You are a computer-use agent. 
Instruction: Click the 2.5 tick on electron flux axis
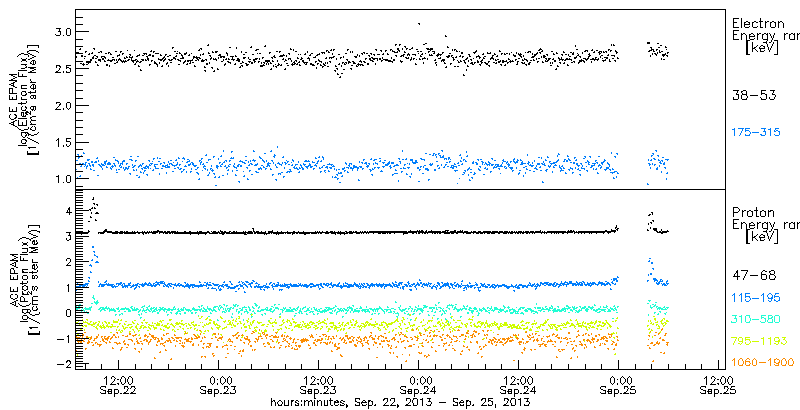point(61,68)
